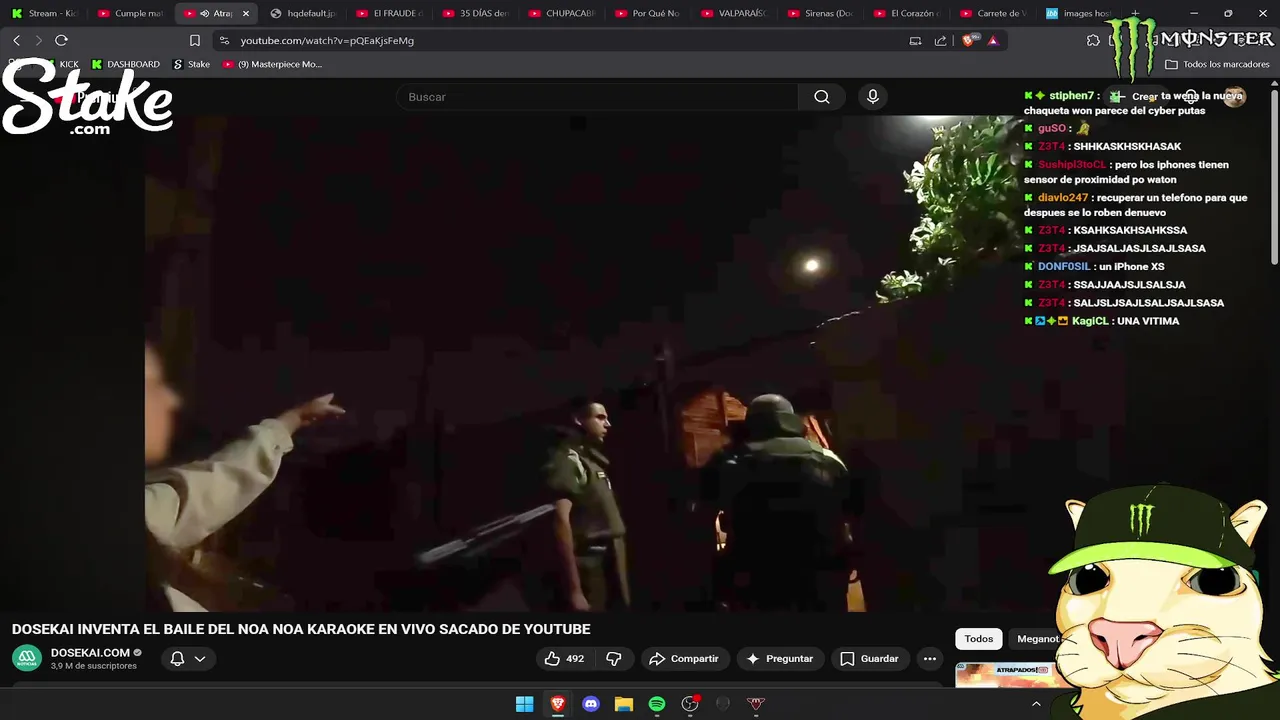
Task: Click the DOSEKAI.COM channel avatar
Action: click(x=27, y=658)
